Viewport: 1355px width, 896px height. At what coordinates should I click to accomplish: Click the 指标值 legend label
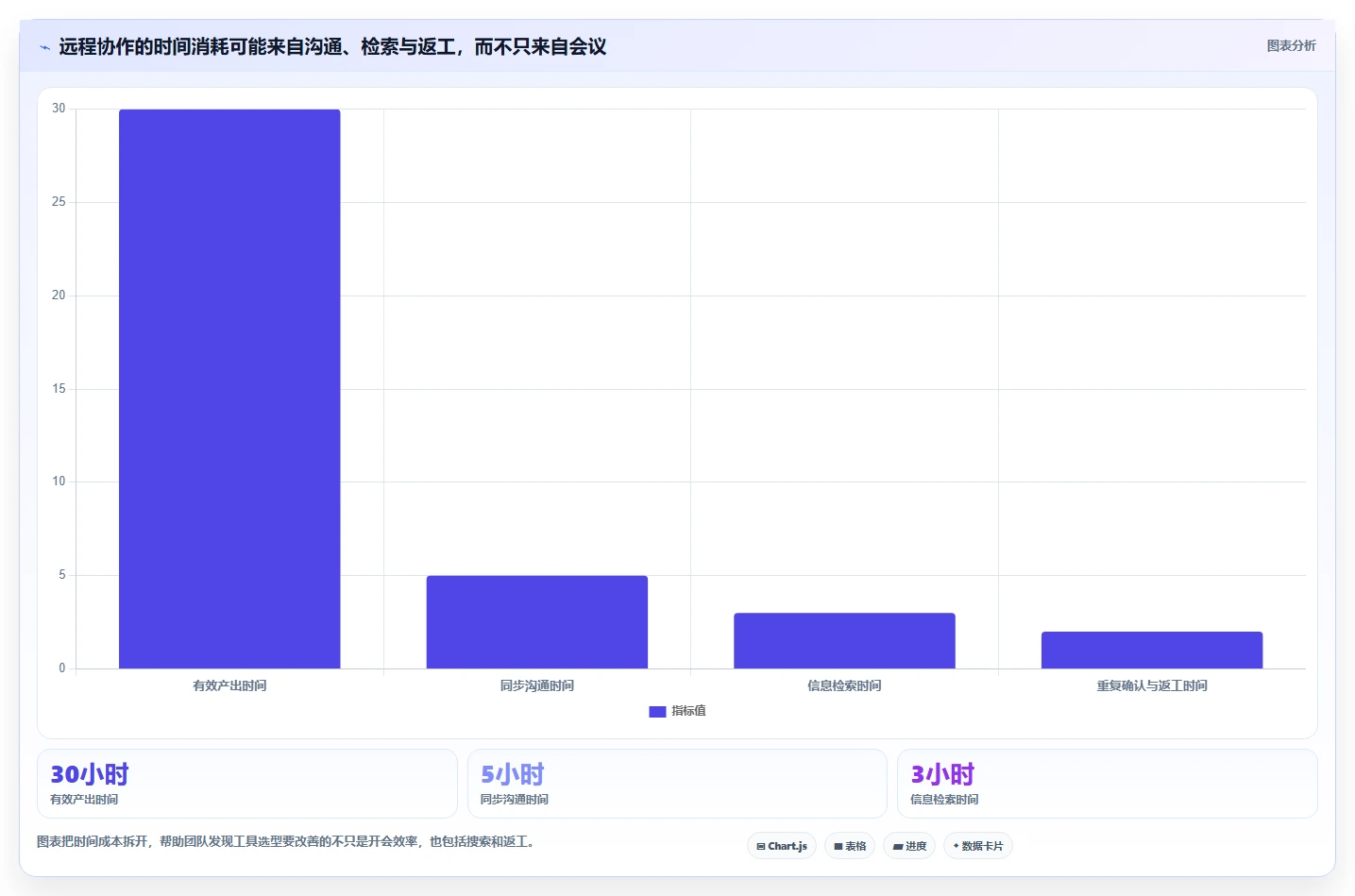(688, 711)
